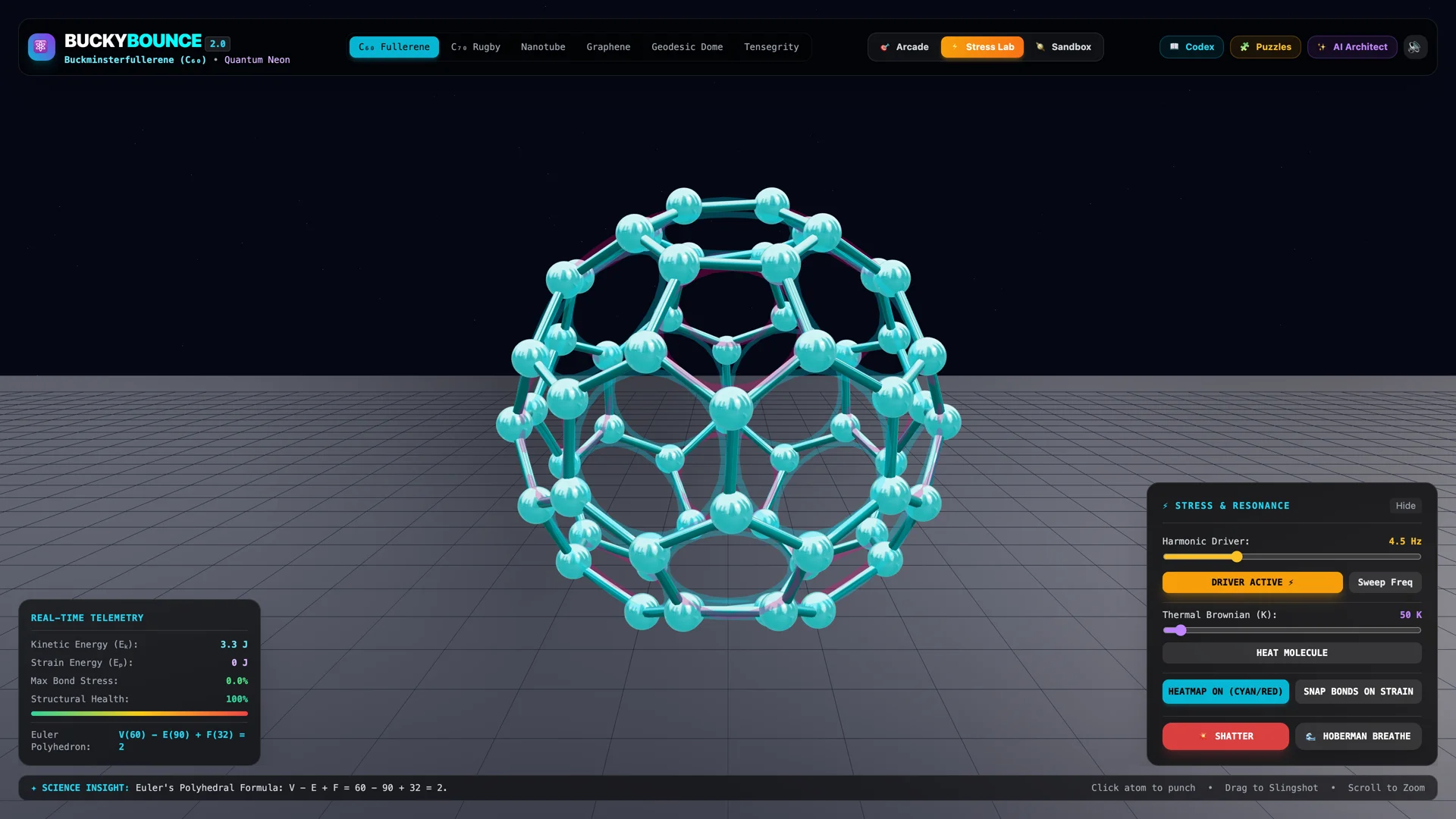
Task: Choose the Graphene structure tab
Action: [608, 47]
